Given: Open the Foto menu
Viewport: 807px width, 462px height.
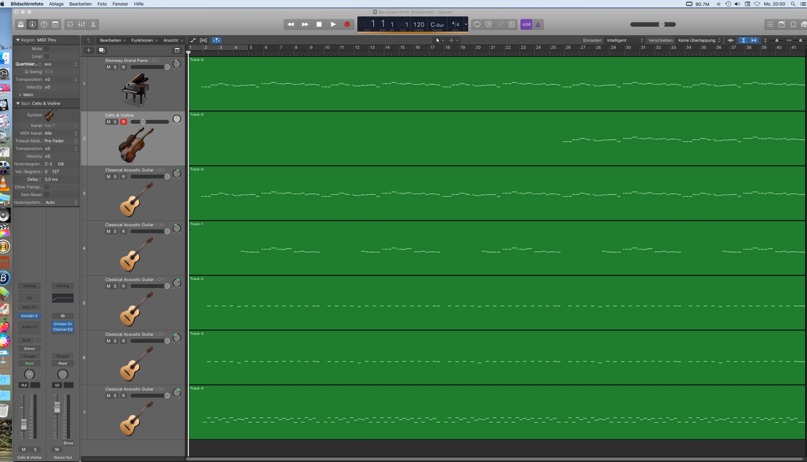Looking at the screenshot, I should [102, 4].
